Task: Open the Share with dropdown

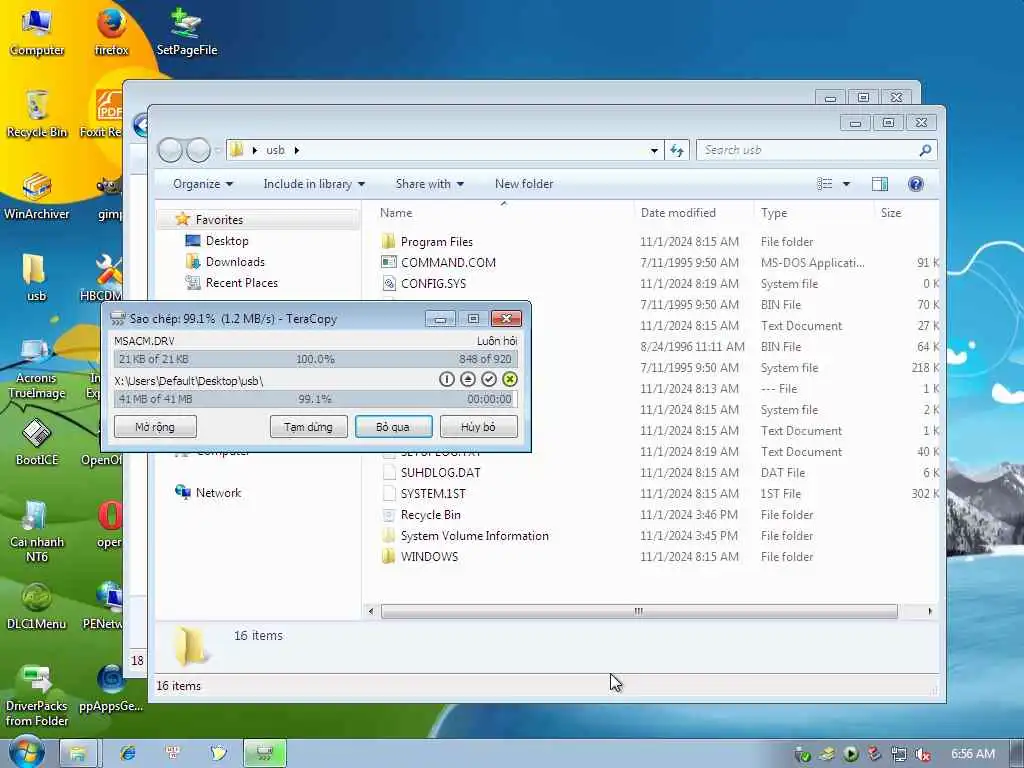Action: [430, 184]
